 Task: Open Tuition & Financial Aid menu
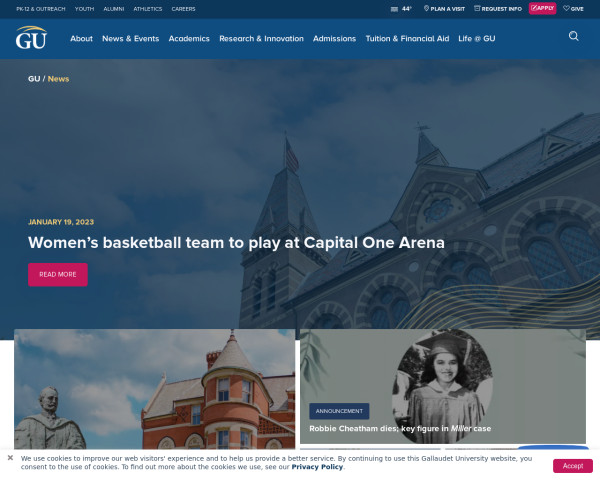[x=407, y=39]
